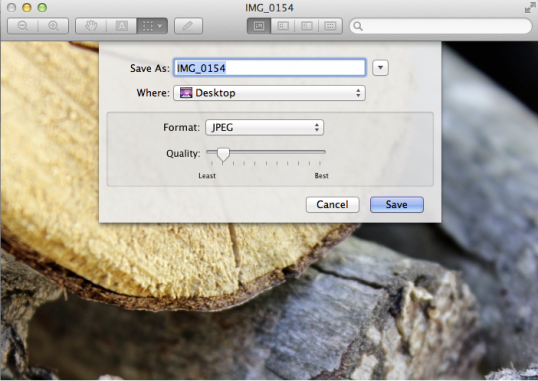Click the Save button
The image size is (538, 381).
pyautogui.click(x=397, y=205)
